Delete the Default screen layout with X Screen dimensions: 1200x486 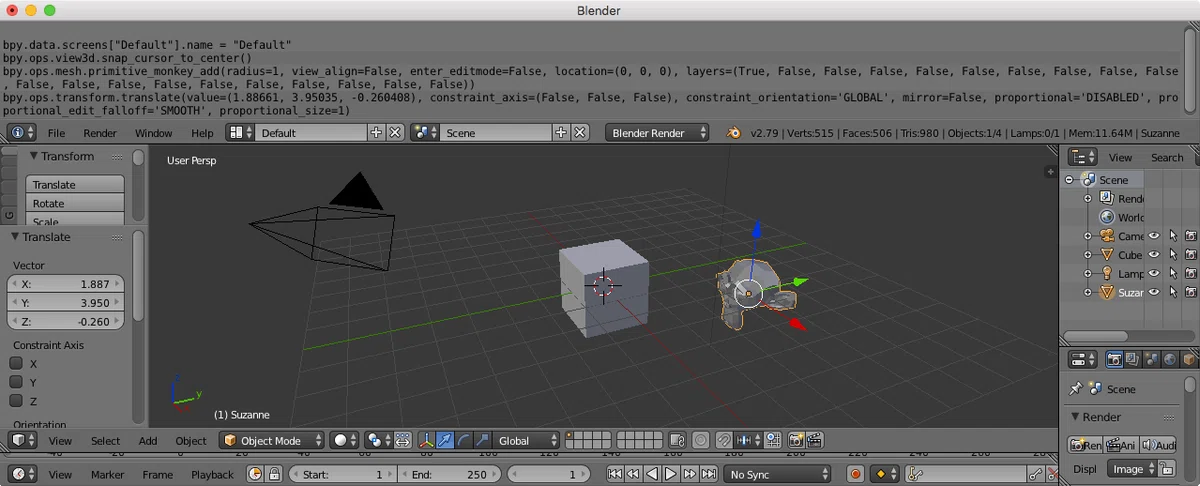(395, 132)
